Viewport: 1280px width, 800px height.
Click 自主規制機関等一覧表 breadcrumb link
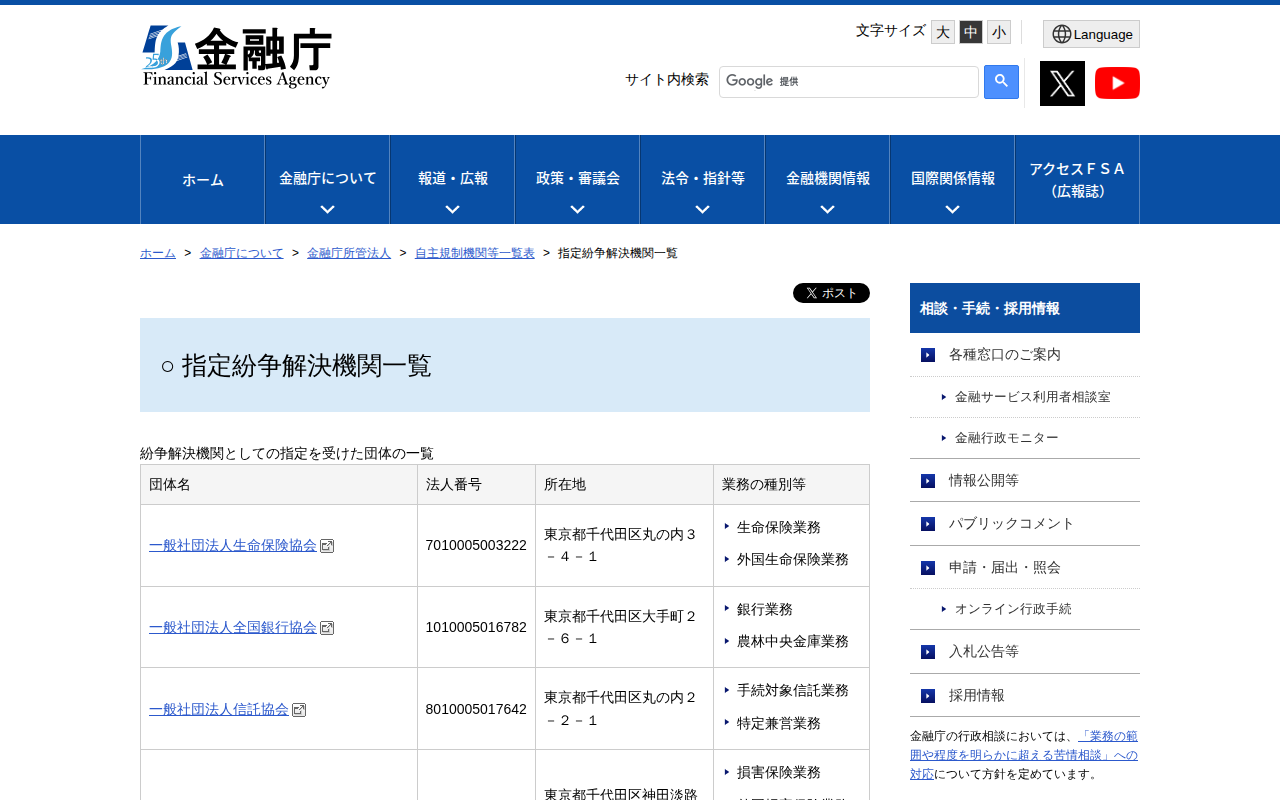click(x=474, y=253)
